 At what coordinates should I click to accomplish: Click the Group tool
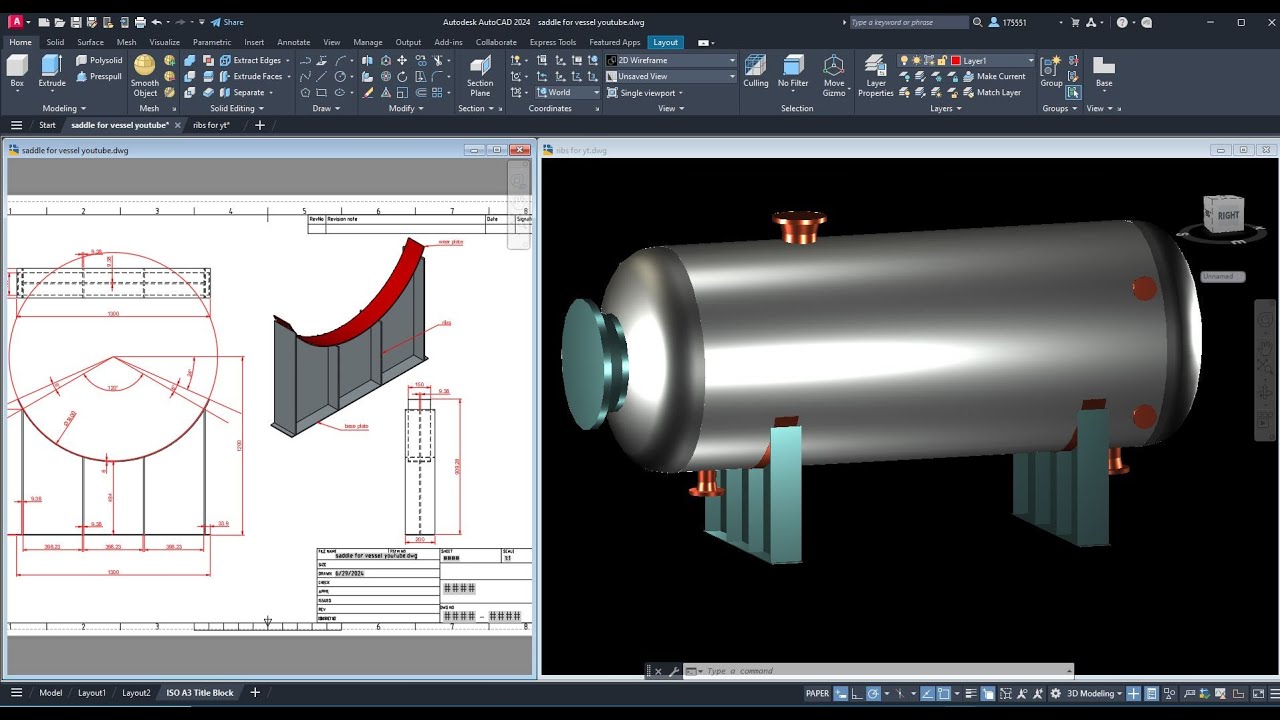(x=1052, y=71)
